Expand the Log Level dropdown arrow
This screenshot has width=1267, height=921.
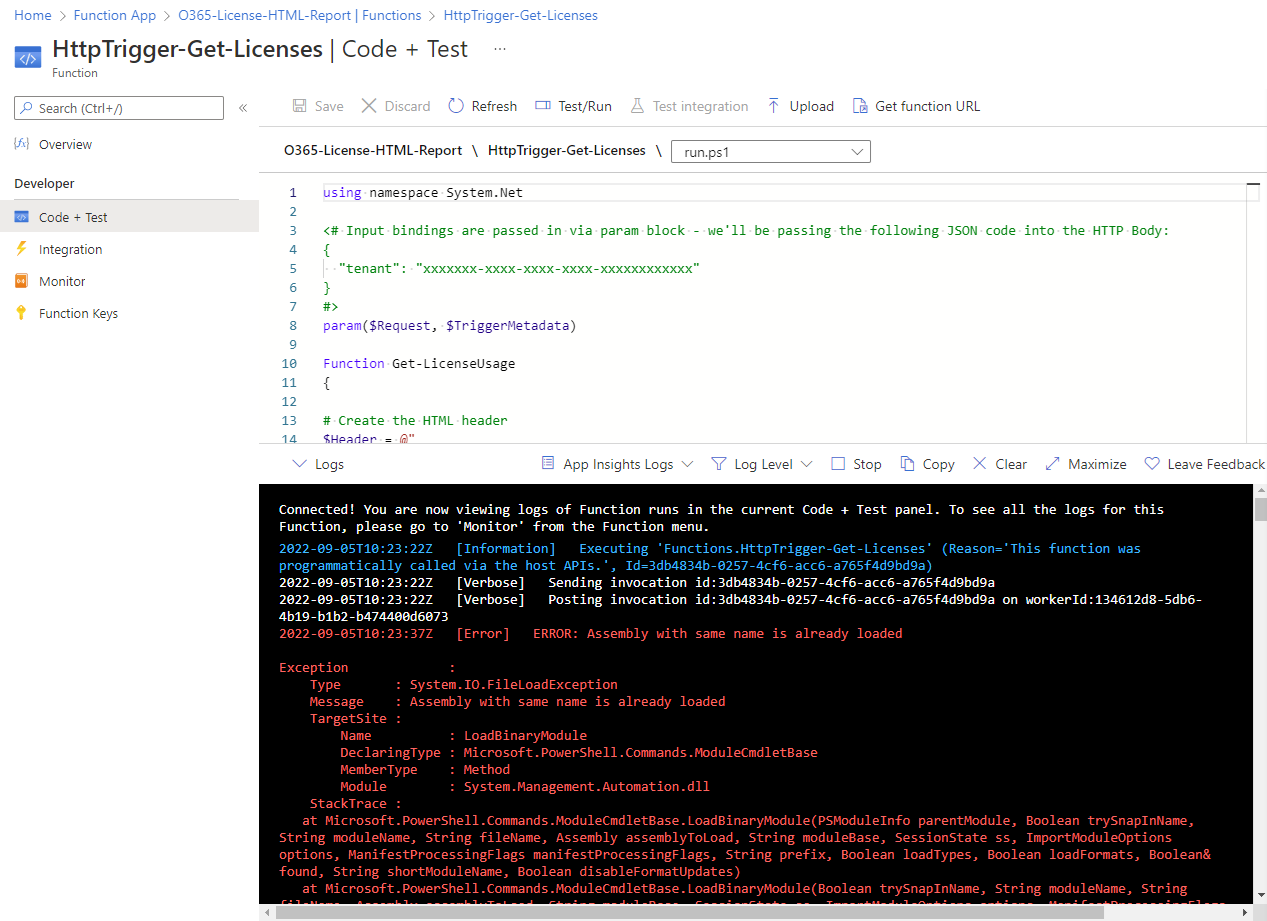(x=807, y=464)
